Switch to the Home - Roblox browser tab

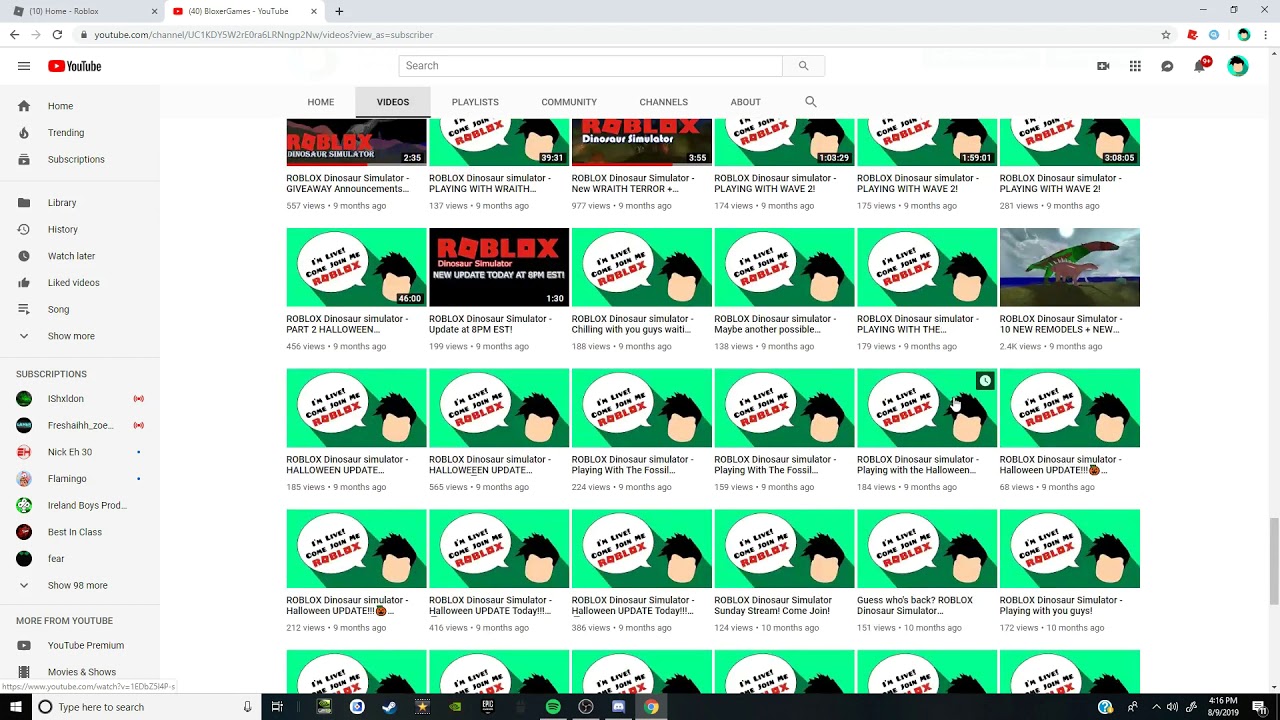[82, 11]
